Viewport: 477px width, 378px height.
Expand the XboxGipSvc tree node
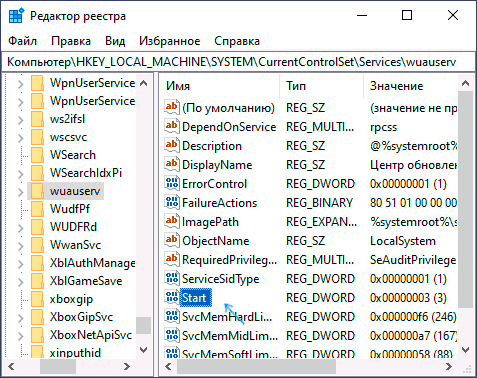[x=21, y=318]
